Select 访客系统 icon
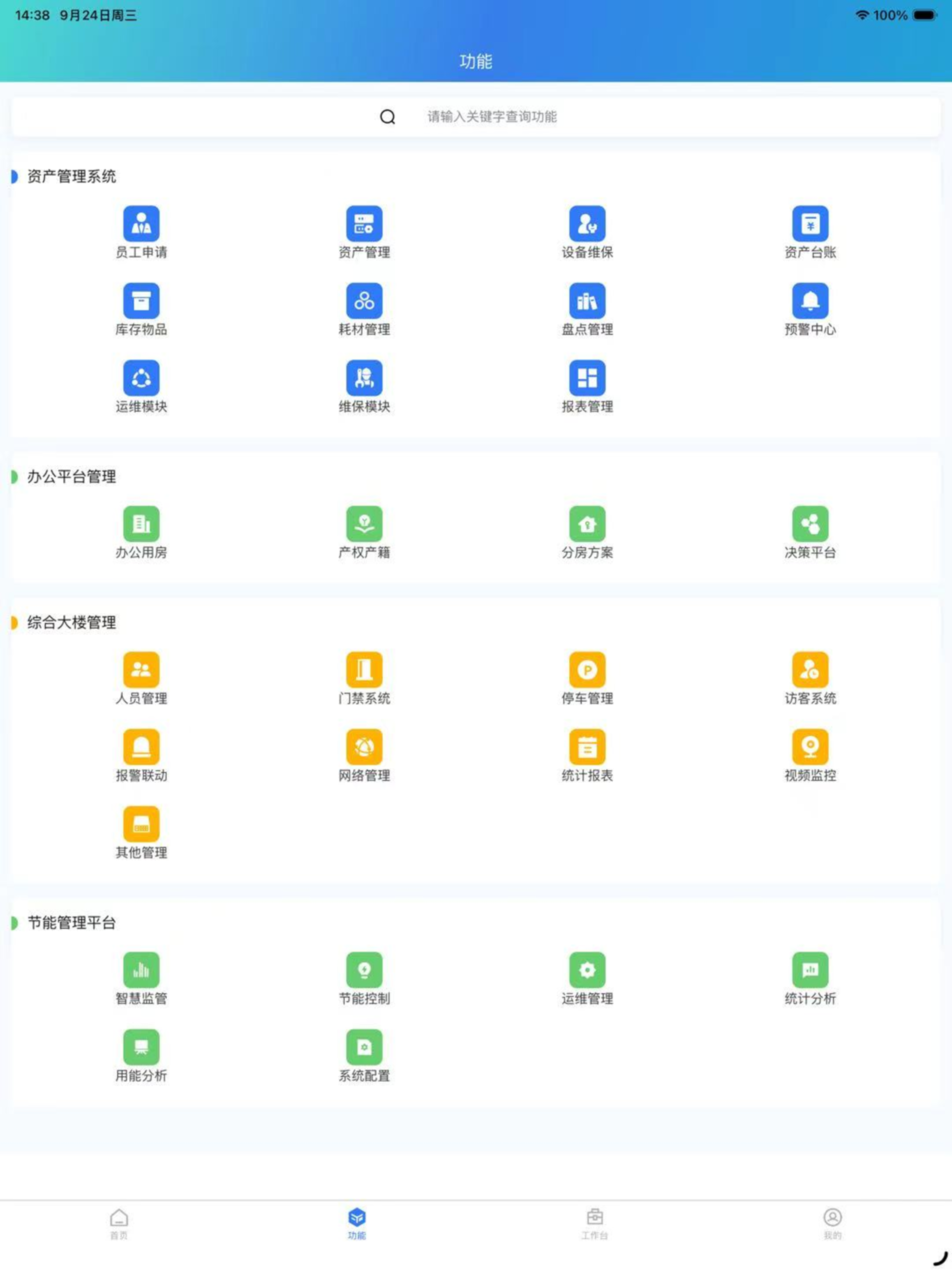 point(810,669)
